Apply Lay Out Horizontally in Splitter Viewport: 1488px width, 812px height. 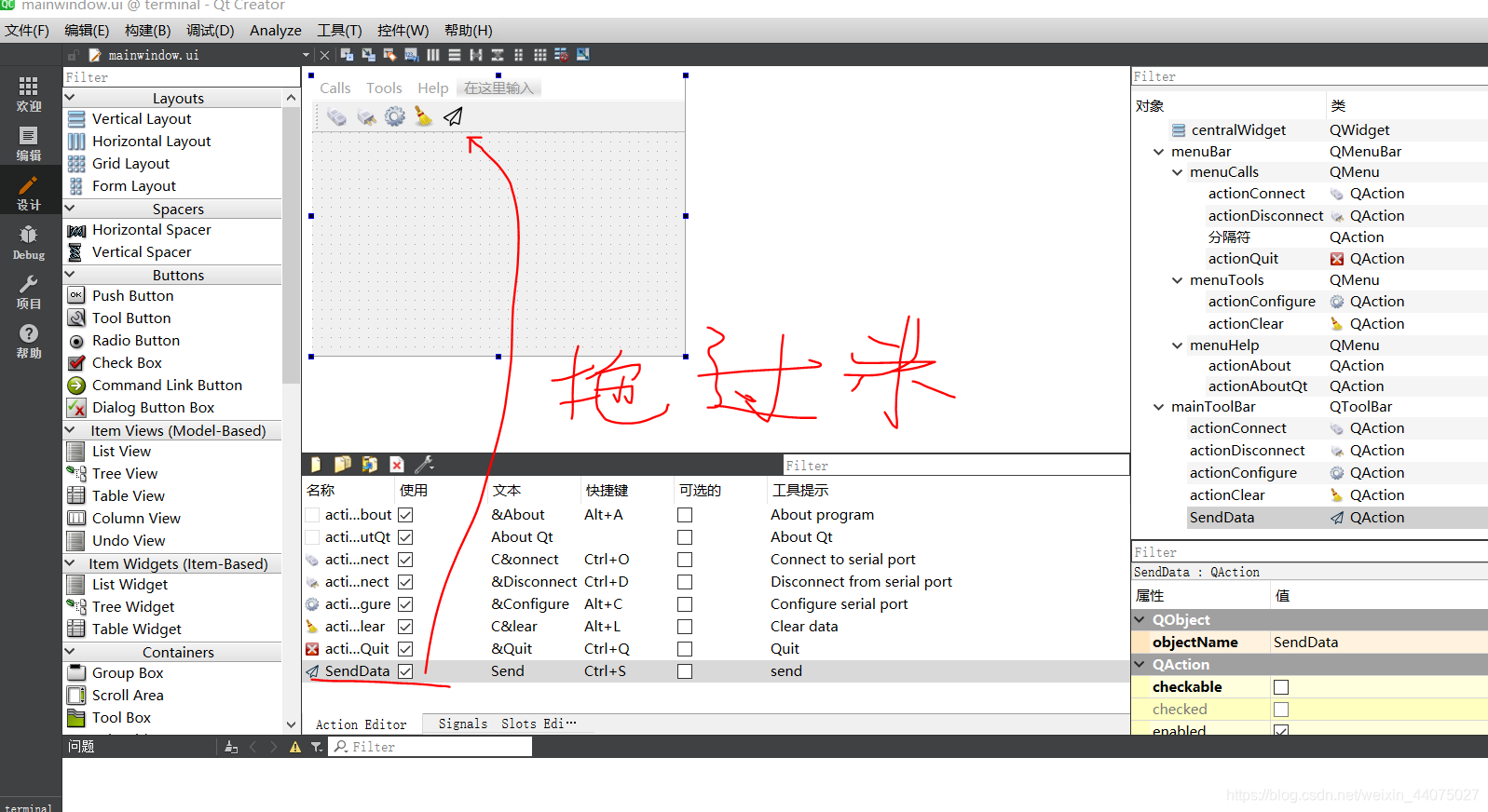(476, 55)
